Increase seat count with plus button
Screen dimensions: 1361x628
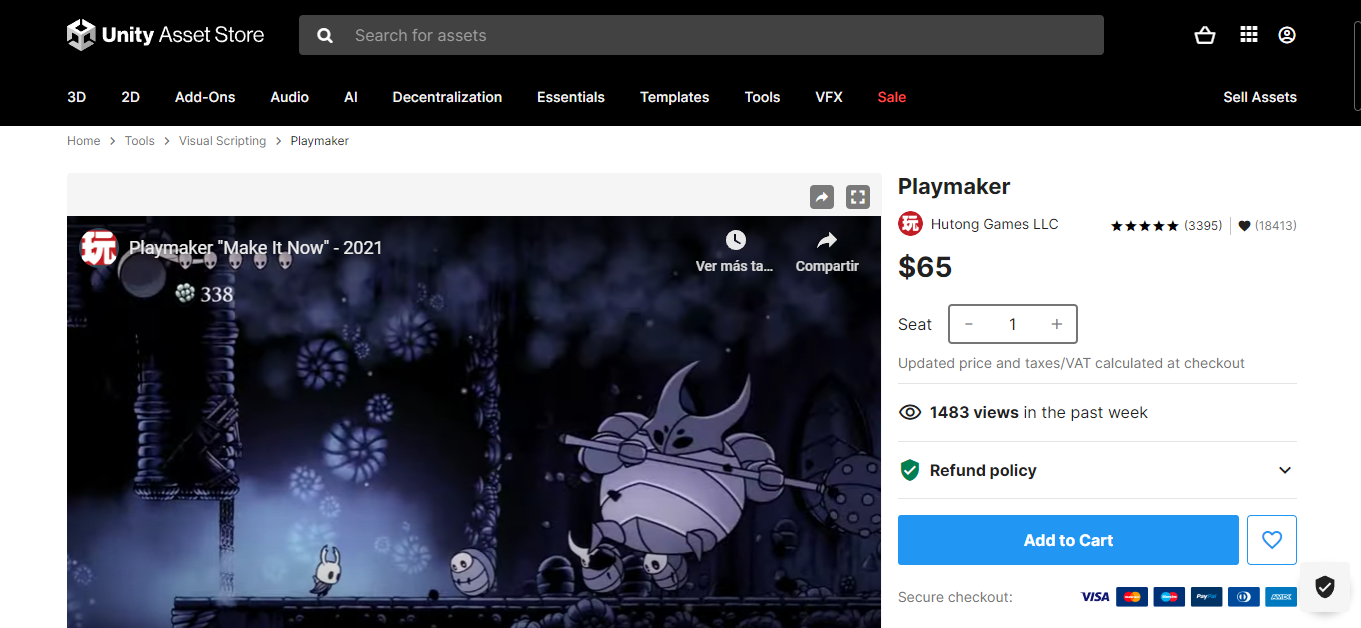(1056, 324)
